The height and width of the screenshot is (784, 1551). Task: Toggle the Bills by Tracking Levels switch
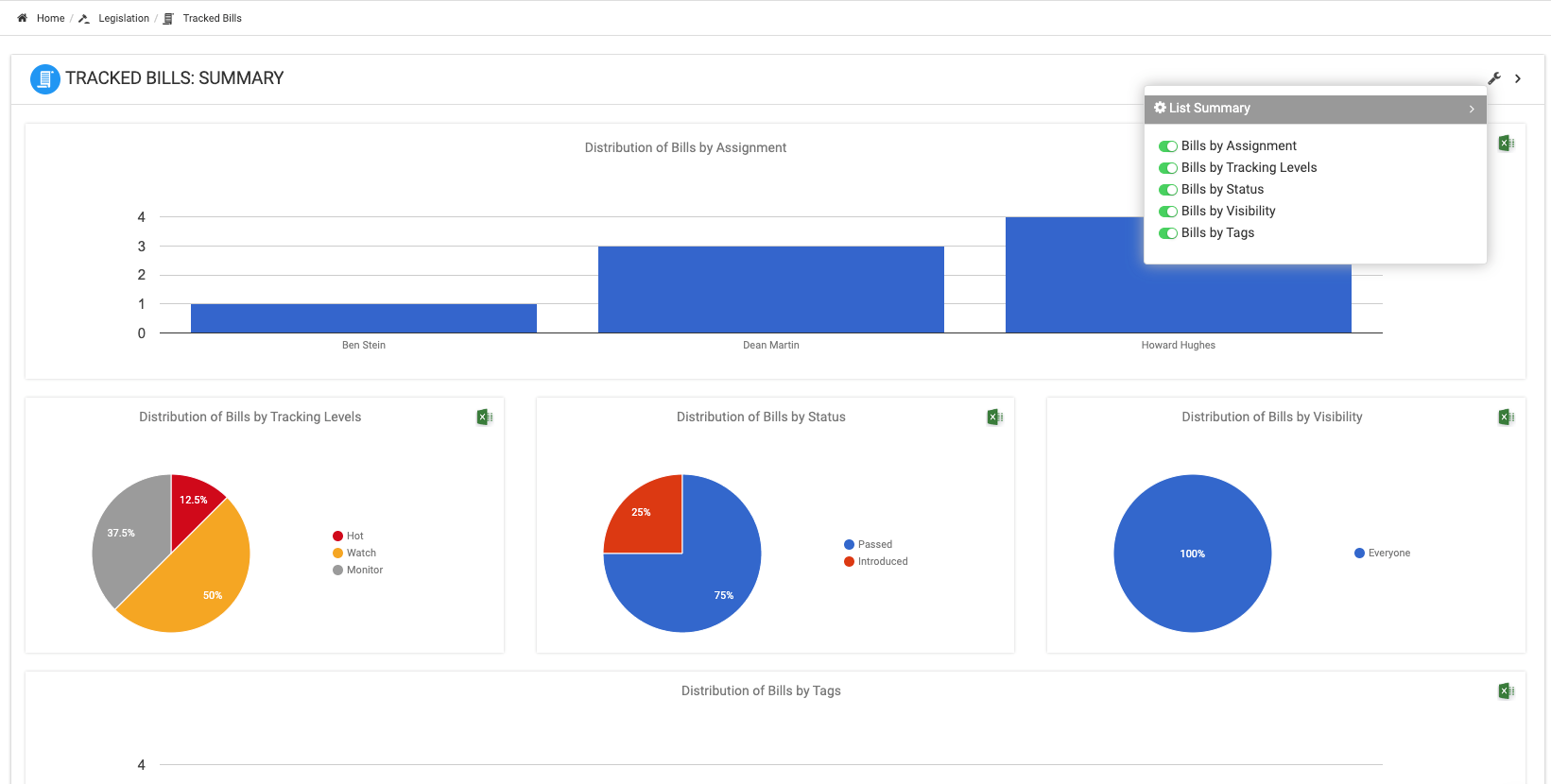(1168, 168)
